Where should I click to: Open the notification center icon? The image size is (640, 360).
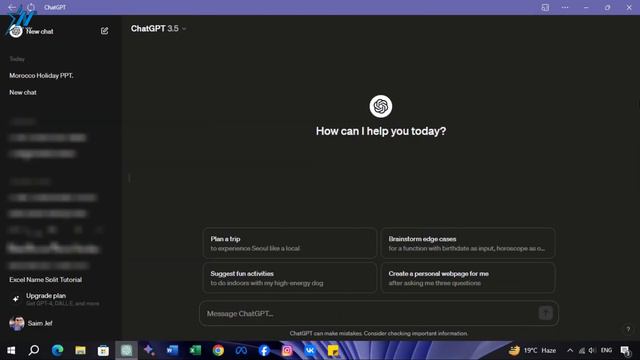625,351
